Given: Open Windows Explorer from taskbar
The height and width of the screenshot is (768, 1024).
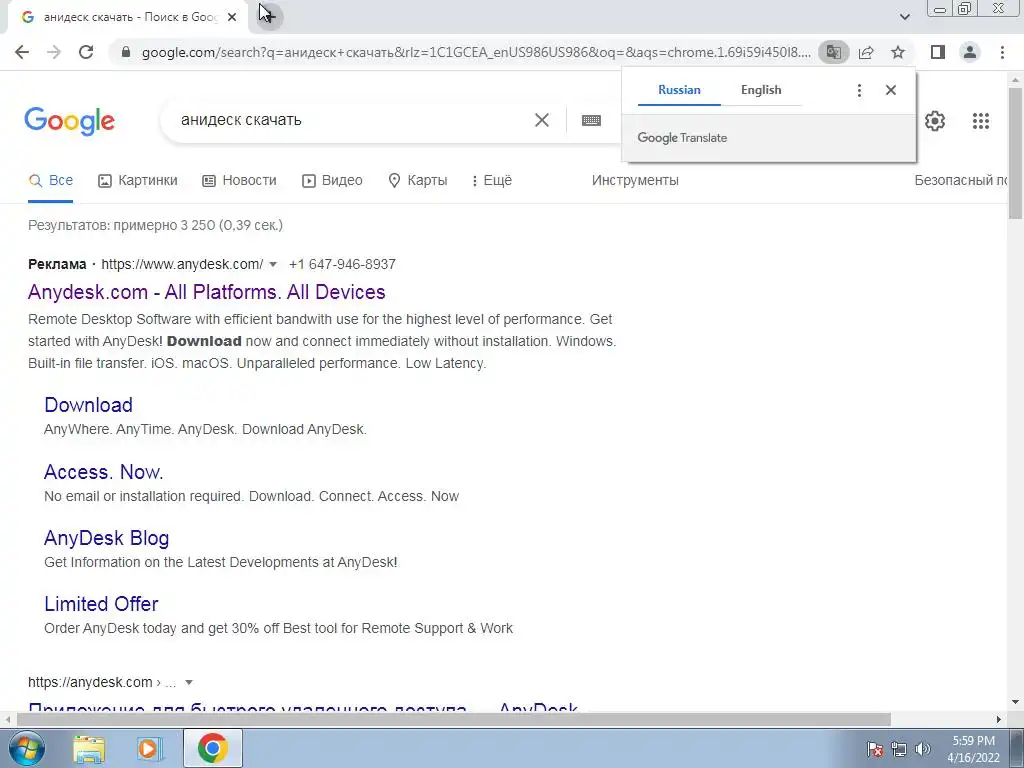Looking at the screenshot, I should [x=88, y=748].
